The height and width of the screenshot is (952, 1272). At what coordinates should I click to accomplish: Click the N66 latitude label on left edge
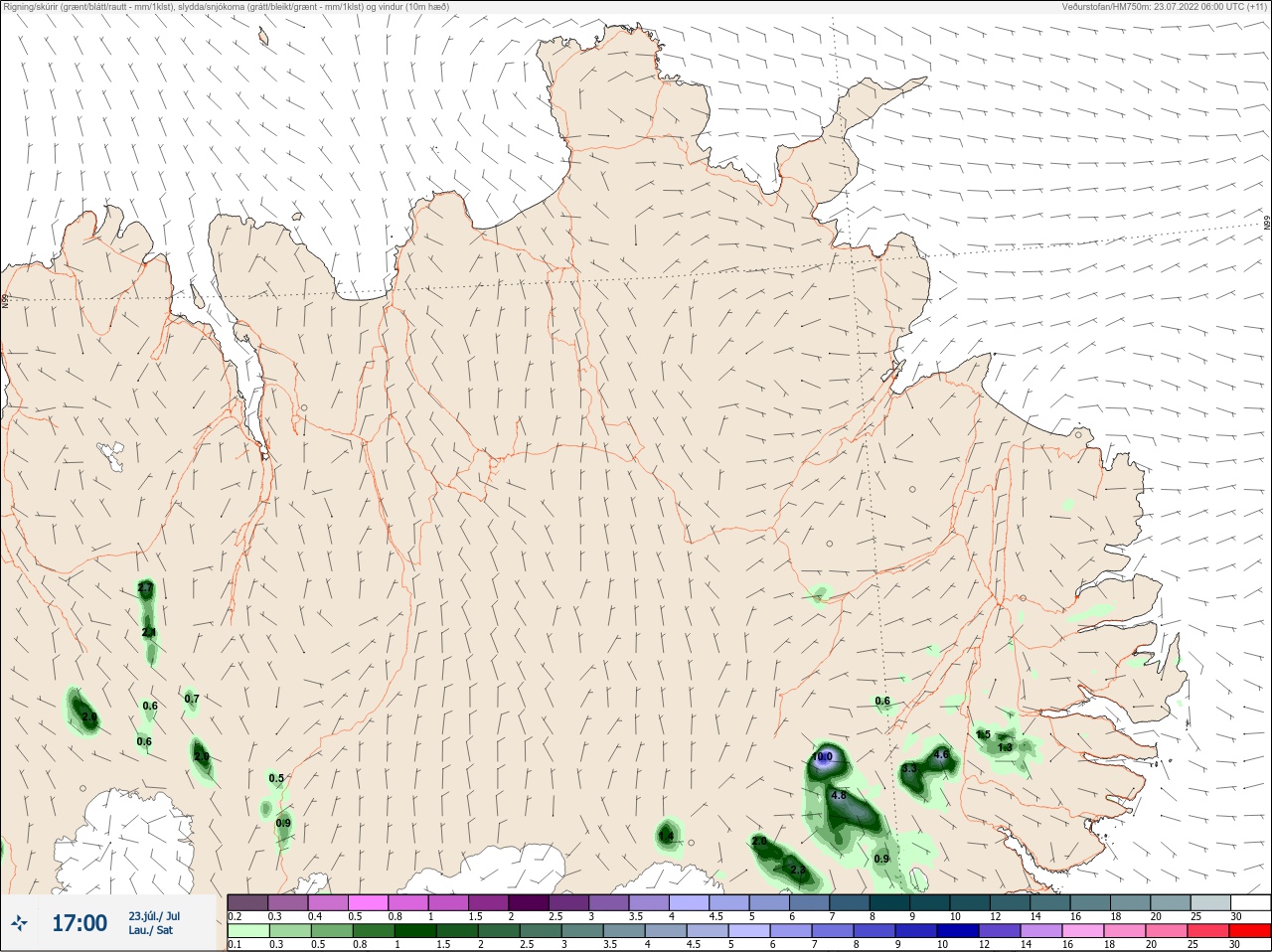pos(5,299)
